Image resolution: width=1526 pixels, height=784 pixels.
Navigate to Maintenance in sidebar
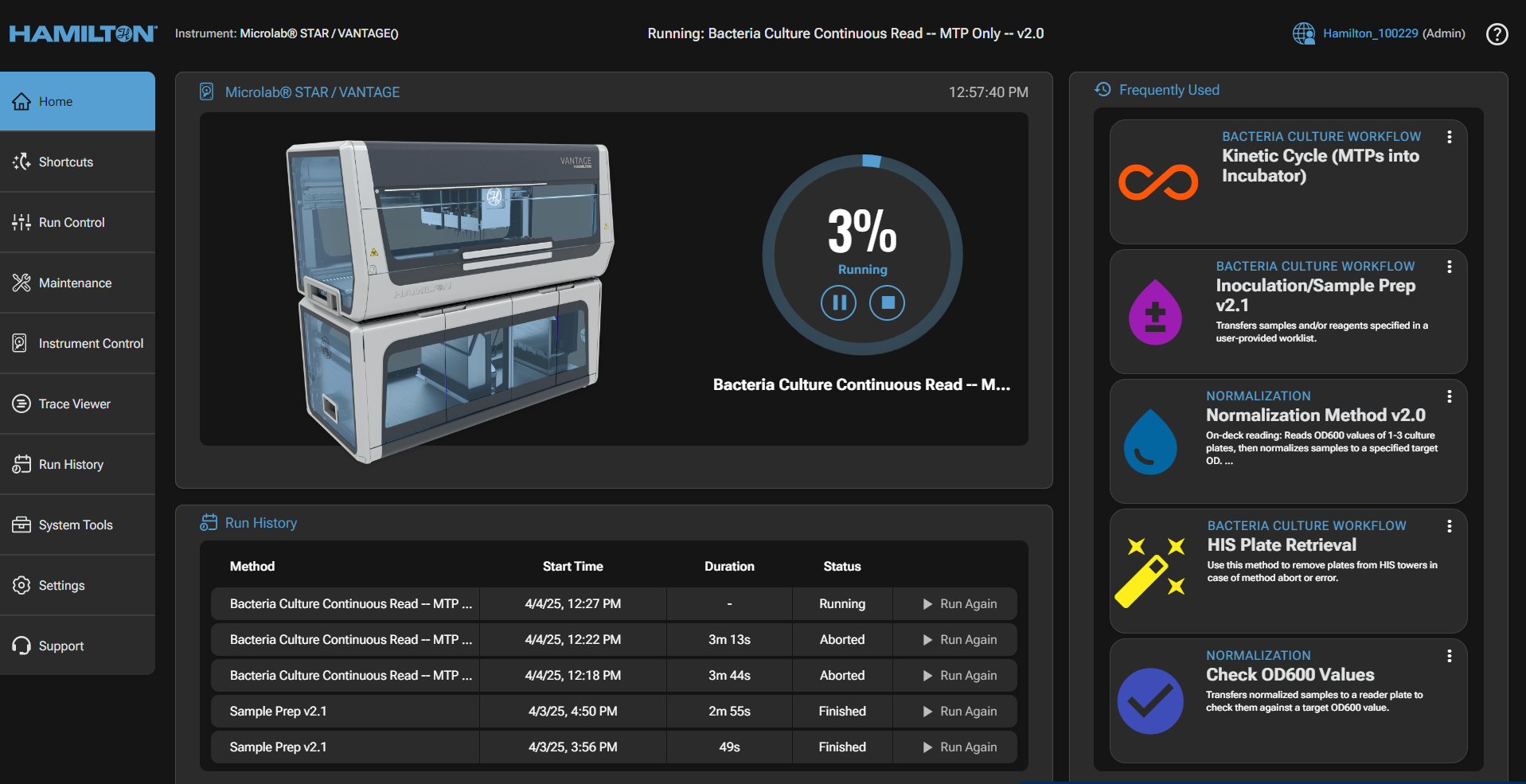pos(75,283)
